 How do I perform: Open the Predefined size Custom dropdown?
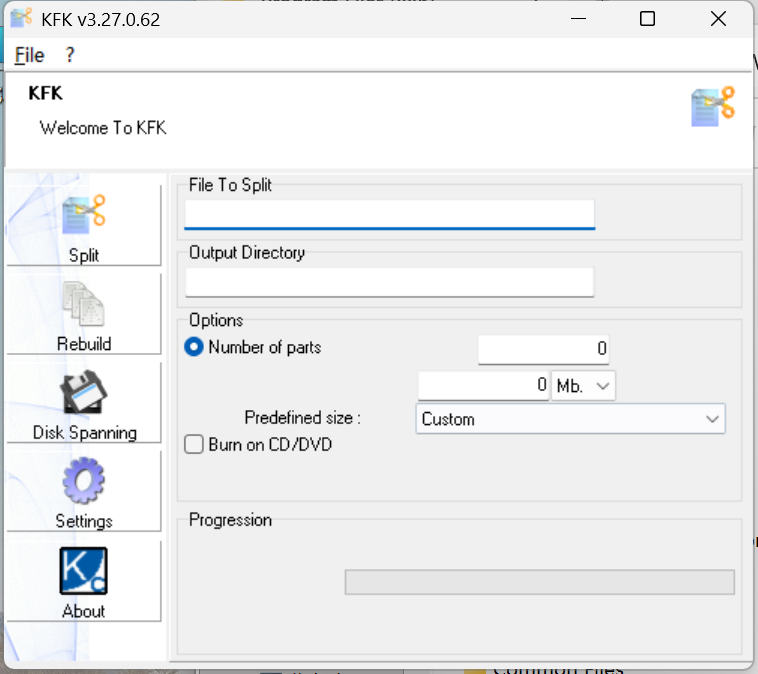coord(570,419)
